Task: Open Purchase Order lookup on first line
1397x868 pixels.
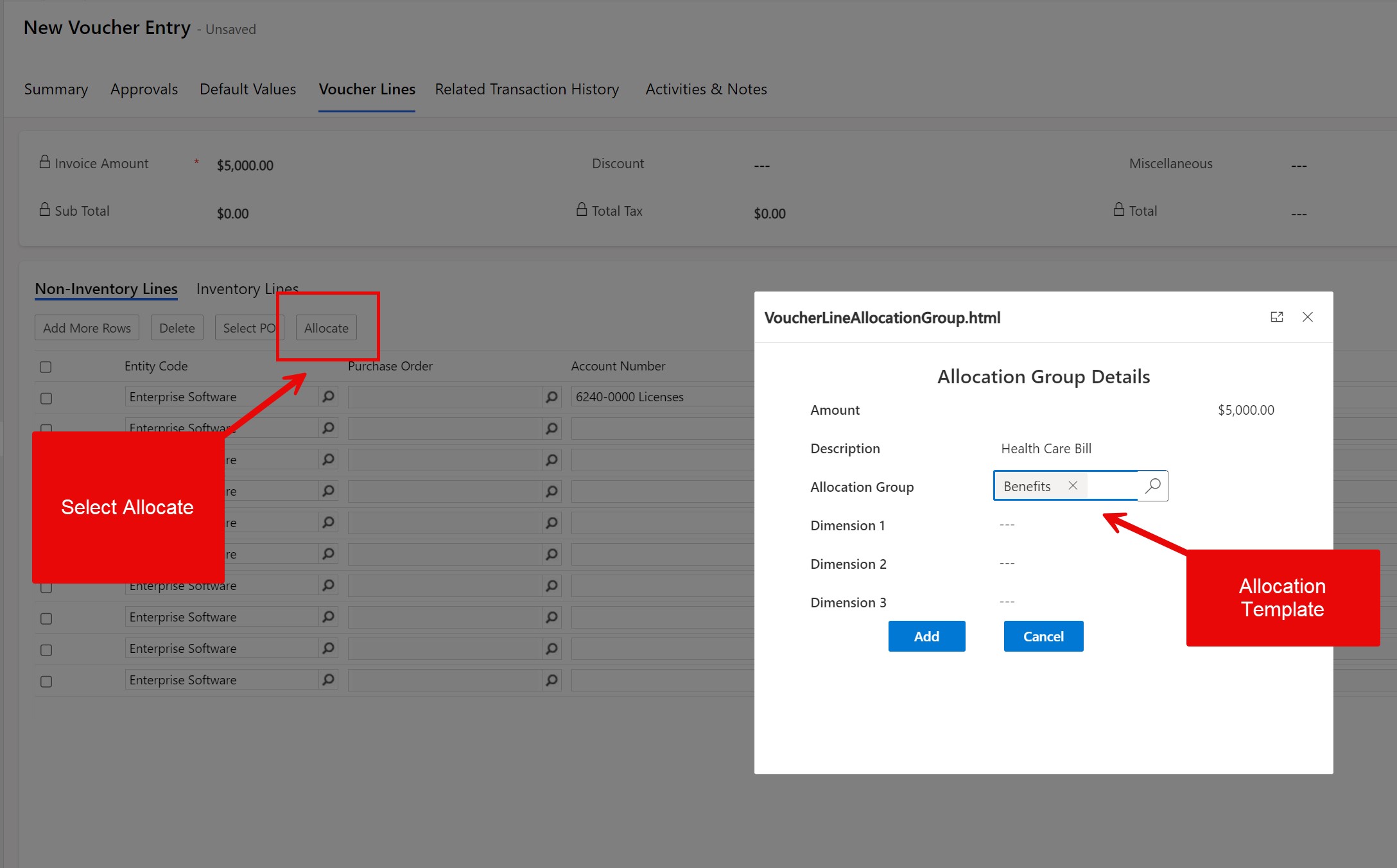Action: pyautogui.click(x=551, y=397)
